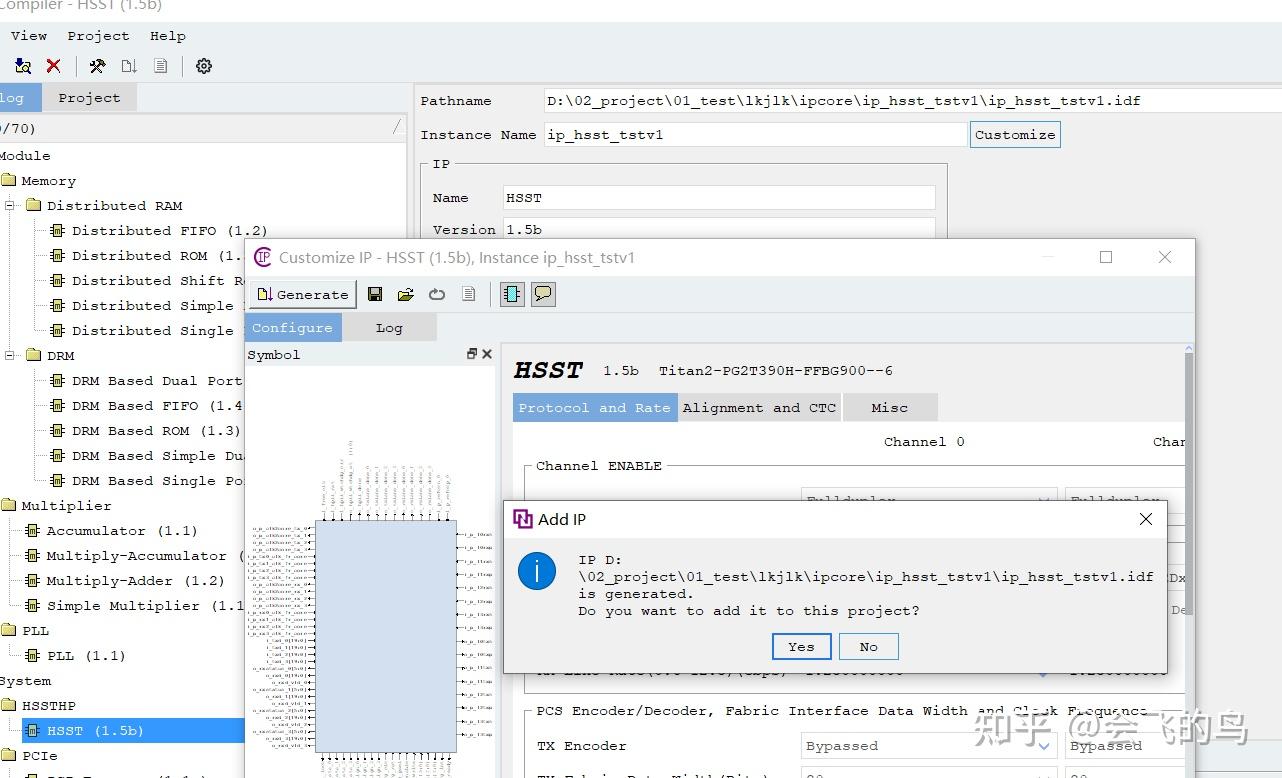1282x778 pixels.
Task: Switch to the Alignment and CTC tab
Action: click(x=759, y=408)
